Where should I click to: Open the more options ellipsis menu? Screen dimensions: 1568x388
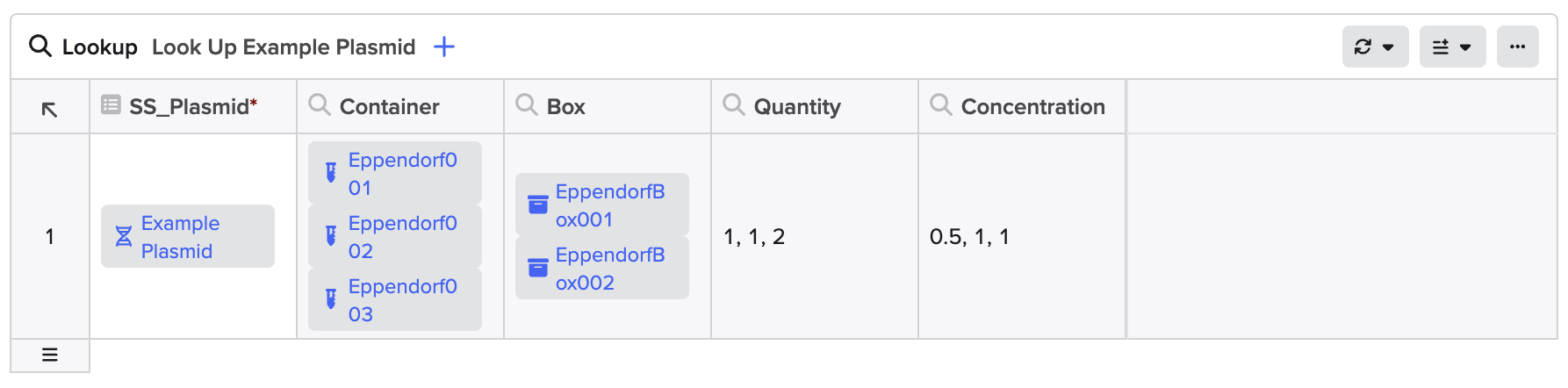coord(1517,47)
